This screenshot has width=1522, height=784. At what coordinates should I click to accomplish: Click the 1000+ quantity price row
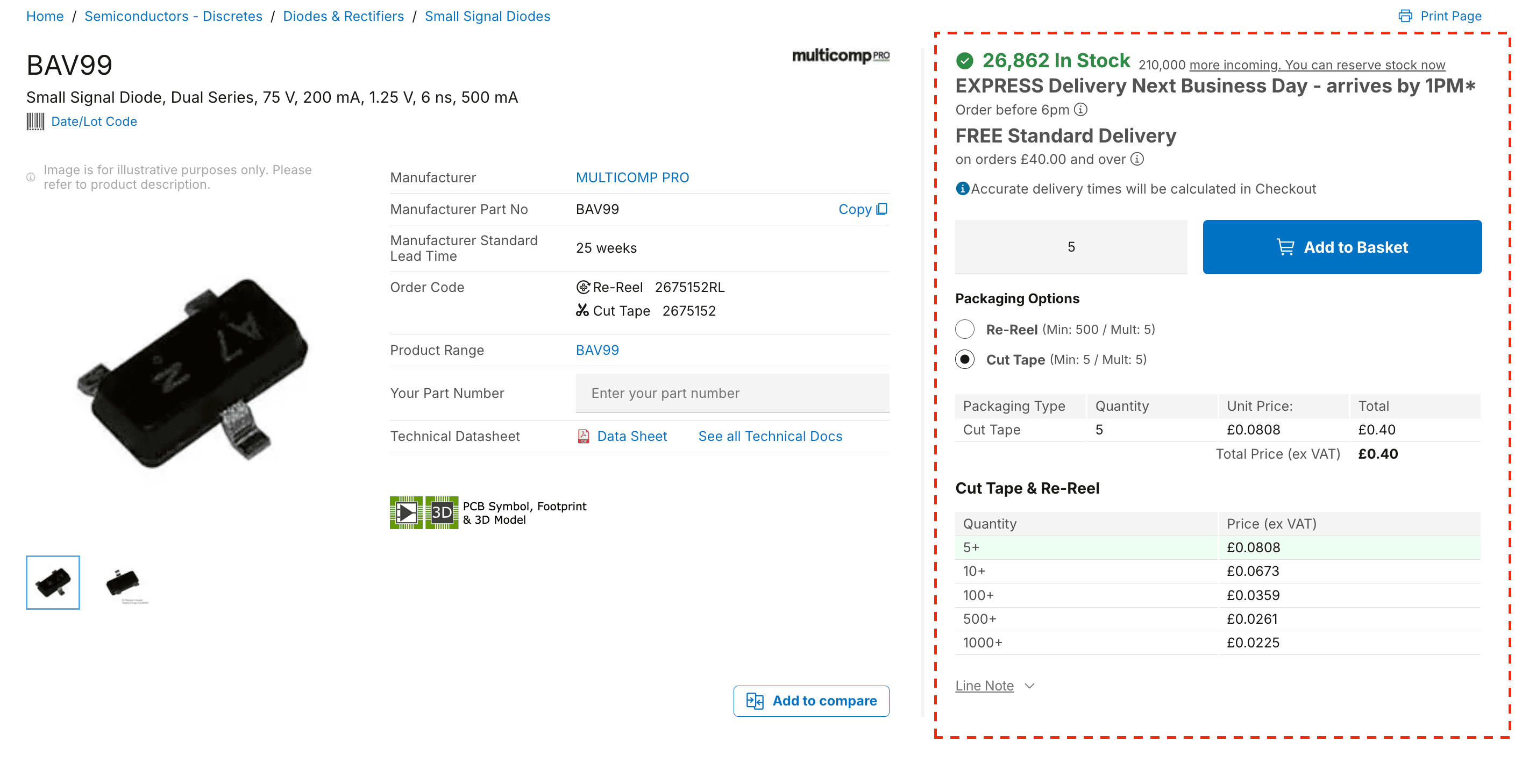tap(1218, 643)
